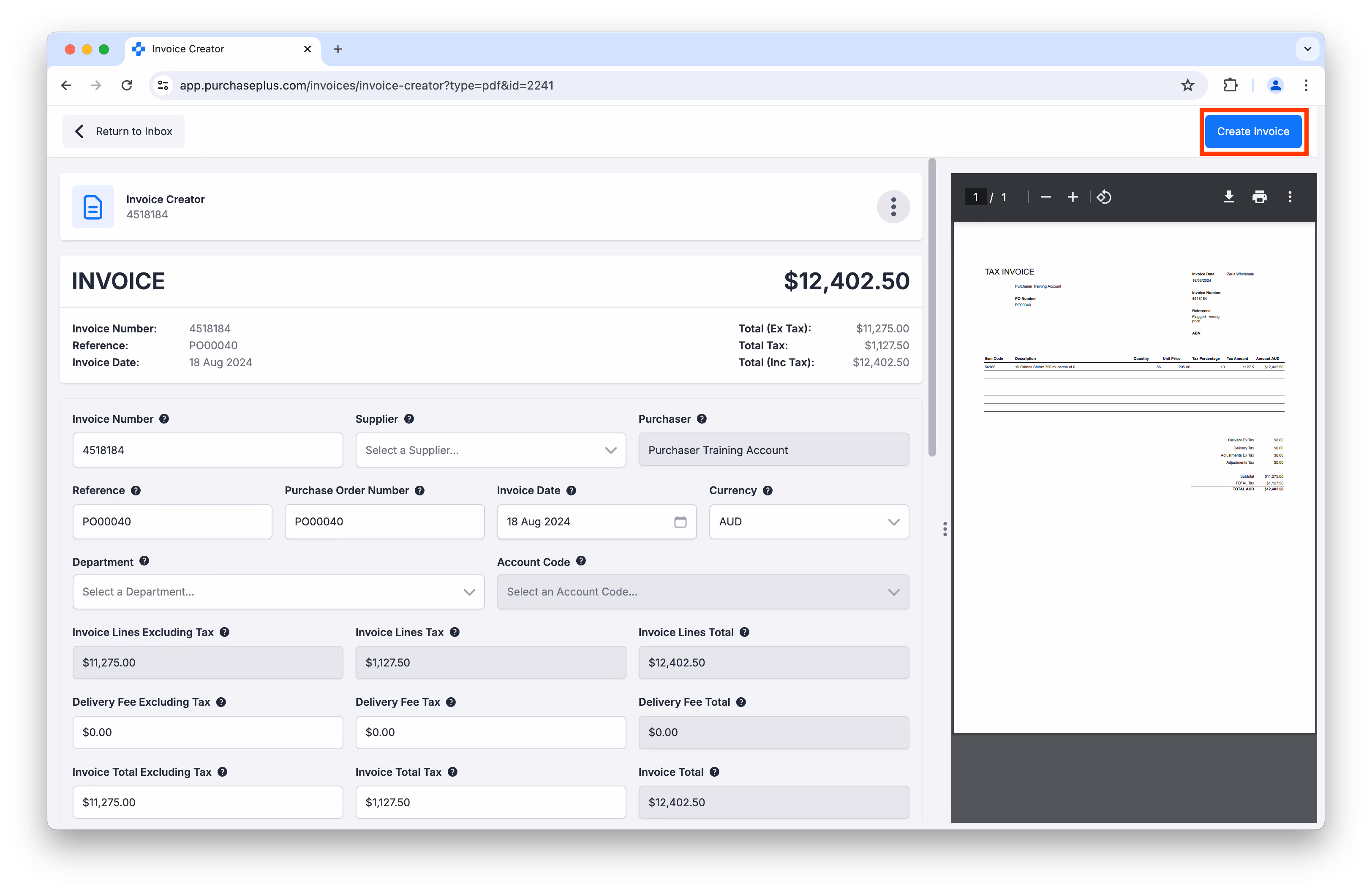Download the PDF invoice preview

1229,197
